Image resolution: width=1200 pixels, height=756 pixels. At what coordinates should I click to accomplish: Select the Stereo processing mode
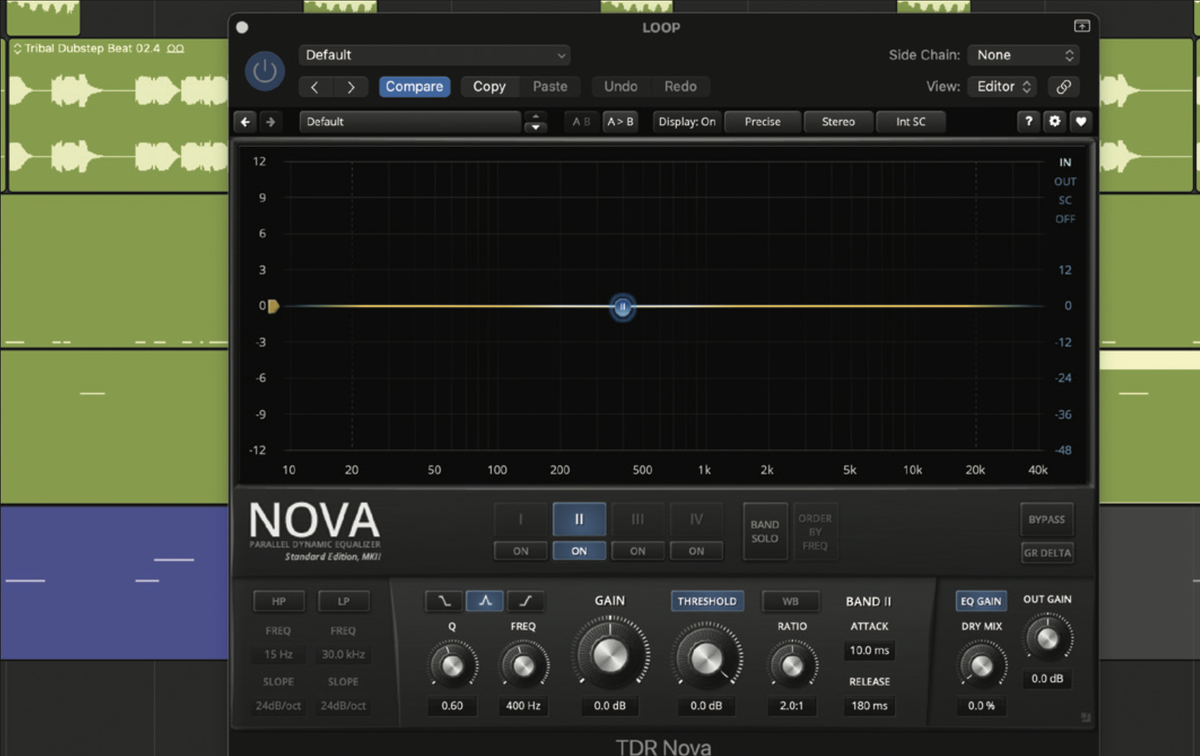838,121
